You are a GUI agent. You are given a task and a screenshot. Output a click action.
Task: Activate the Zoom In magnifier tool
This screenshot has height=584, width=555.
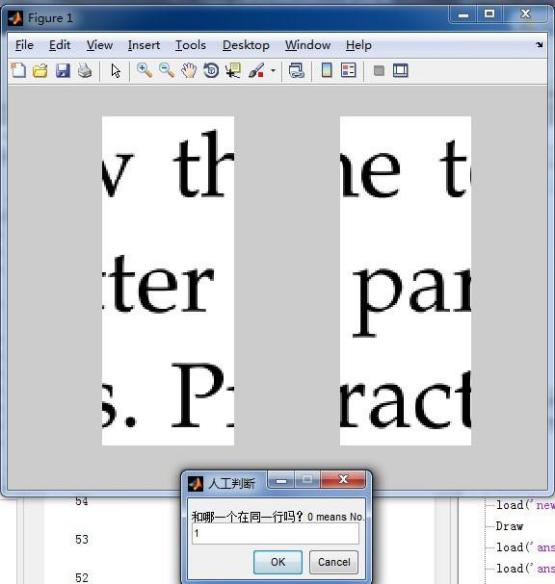144,70
